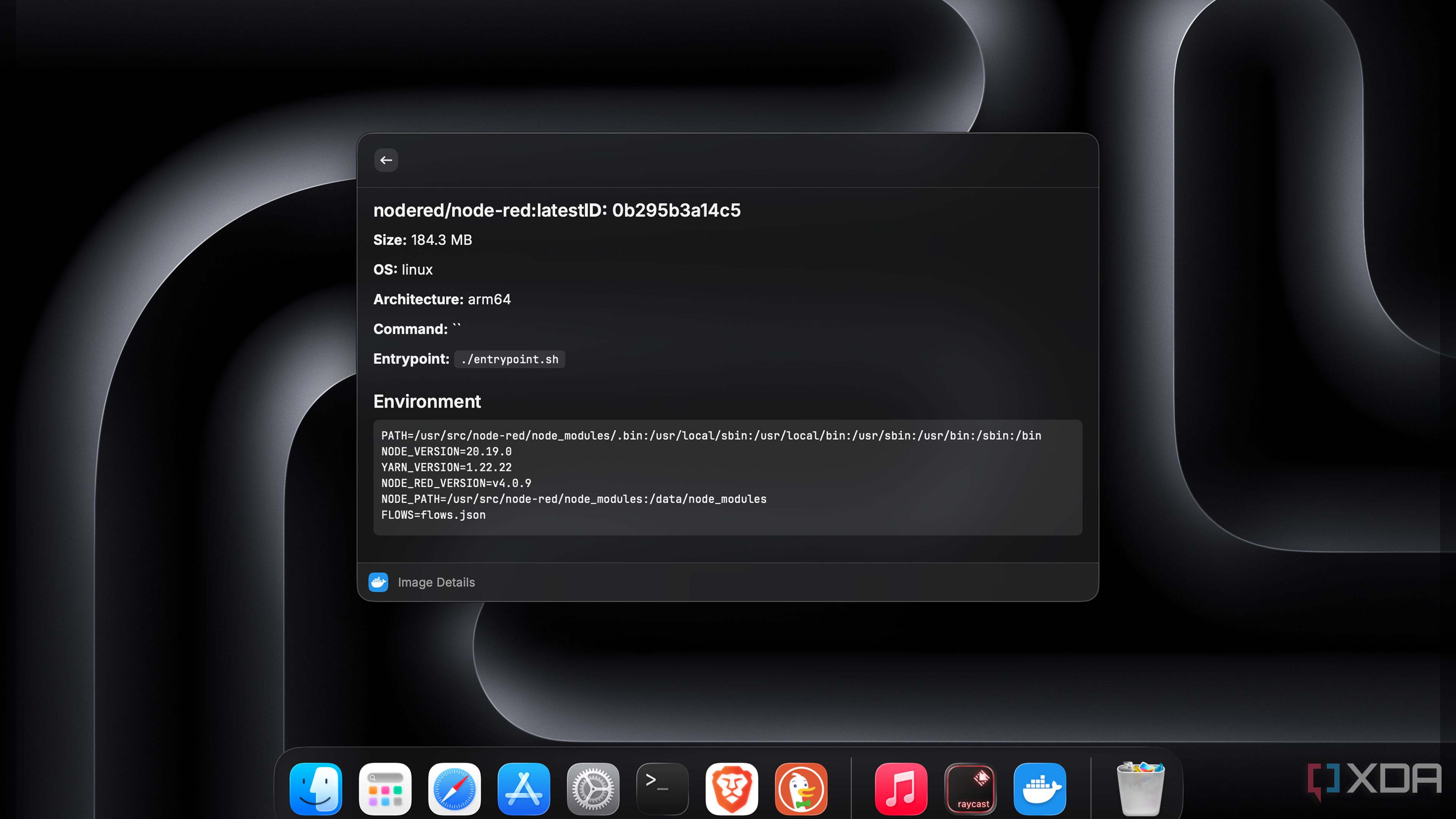Viewport: 1456px width, 819px height.
Task: Go back with the arrow button
Action: [386, 160]
